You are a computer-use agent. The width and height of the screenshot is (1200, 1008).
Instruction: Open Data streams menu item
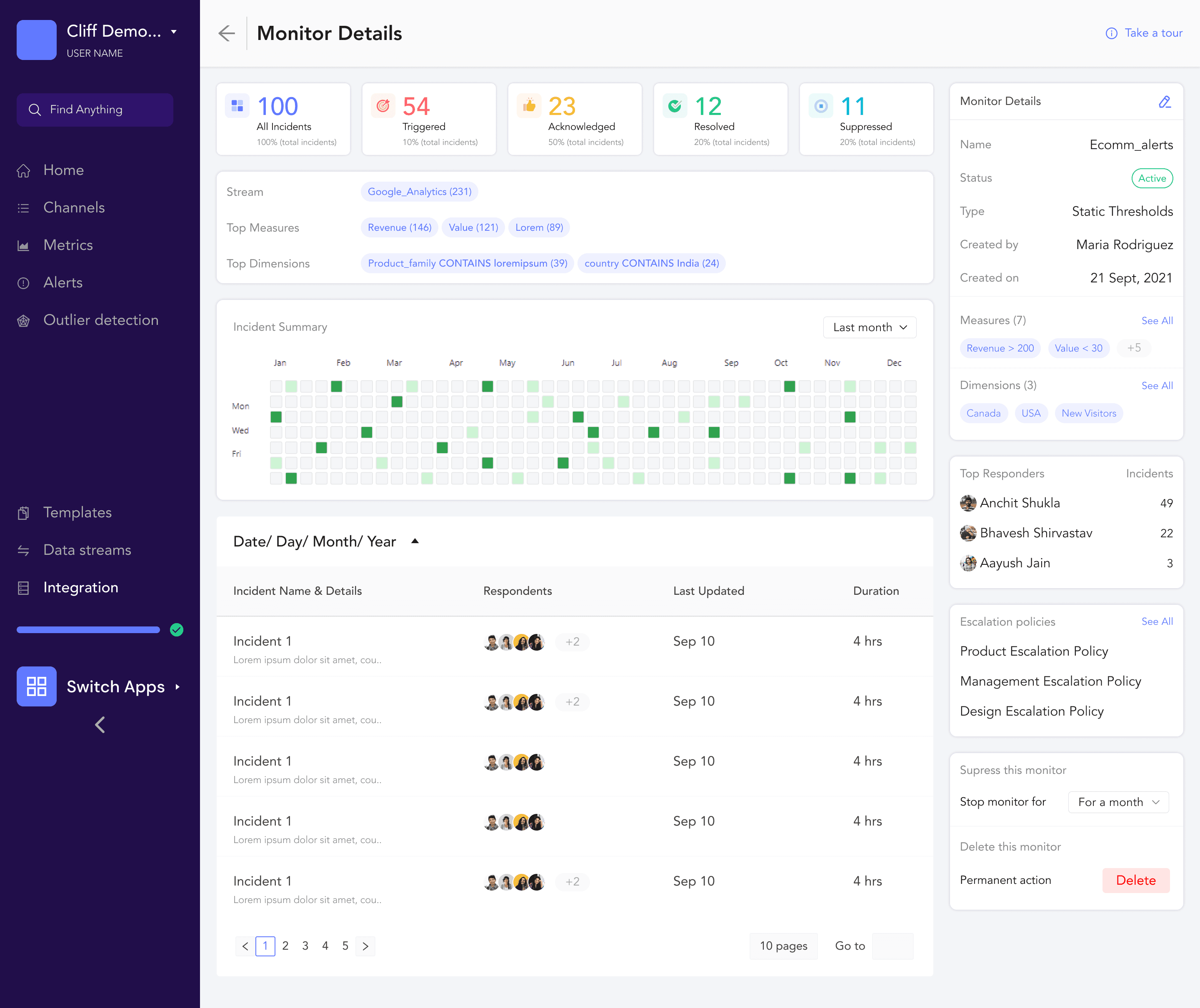point(87,550)
